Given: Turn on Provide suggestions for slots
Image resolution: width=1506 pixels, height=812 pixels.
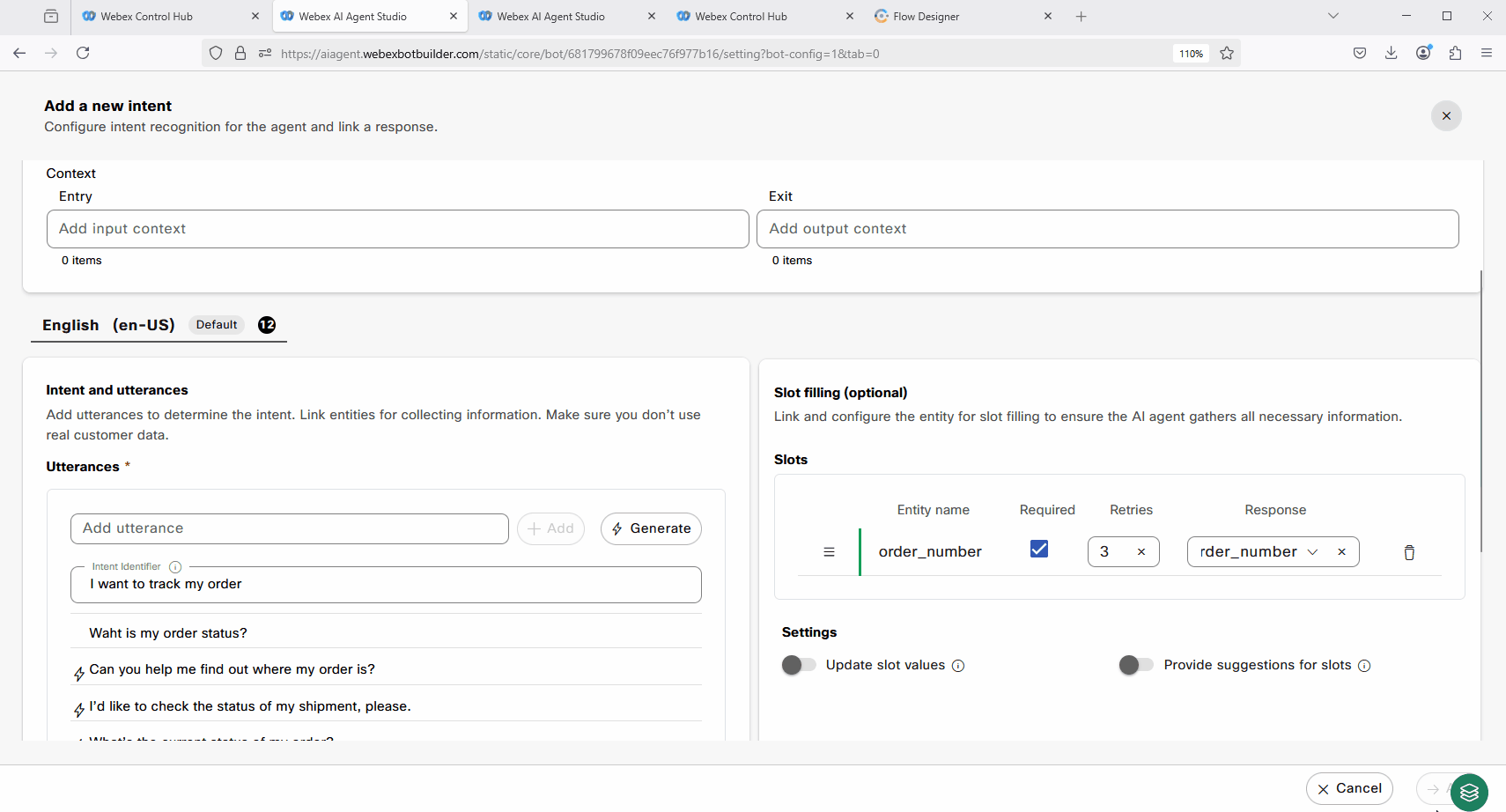Looking at the screenshot, I should tap(1135, 665).
